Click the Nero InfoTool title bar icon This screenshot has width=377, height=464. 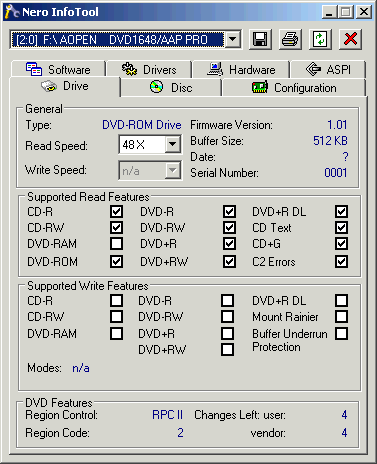click(12, 12)
